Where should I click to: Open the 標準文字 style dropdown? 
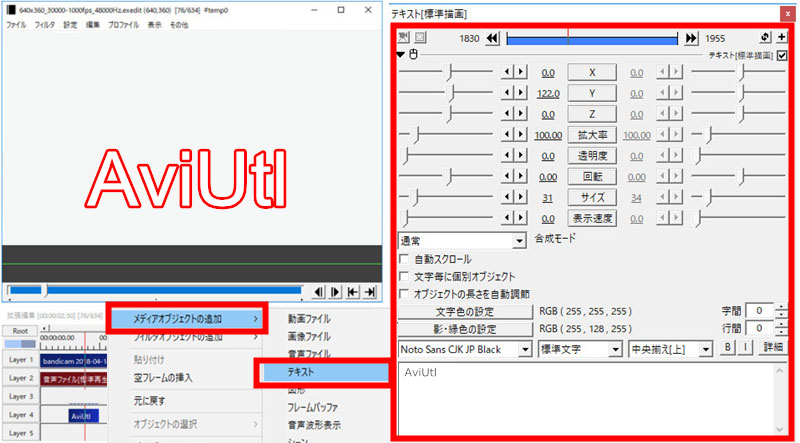580,349
